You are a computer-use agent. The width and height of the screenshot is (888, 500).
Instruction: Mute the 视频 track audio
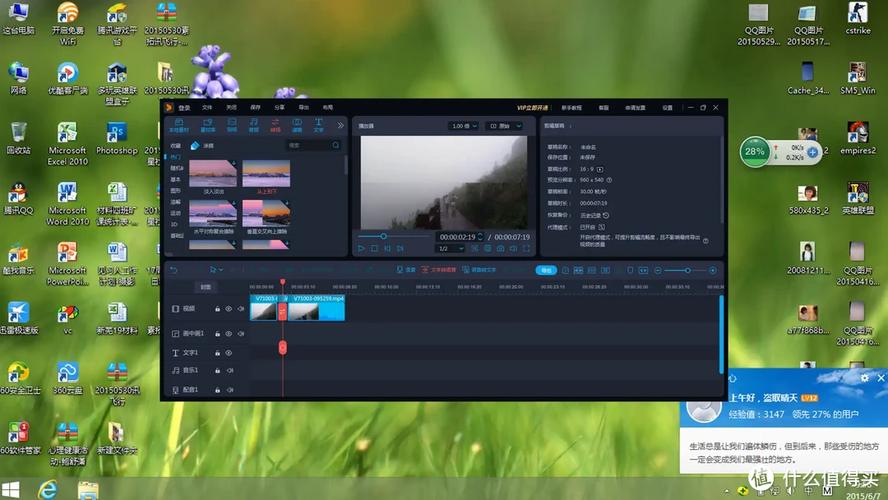[241, 309]
